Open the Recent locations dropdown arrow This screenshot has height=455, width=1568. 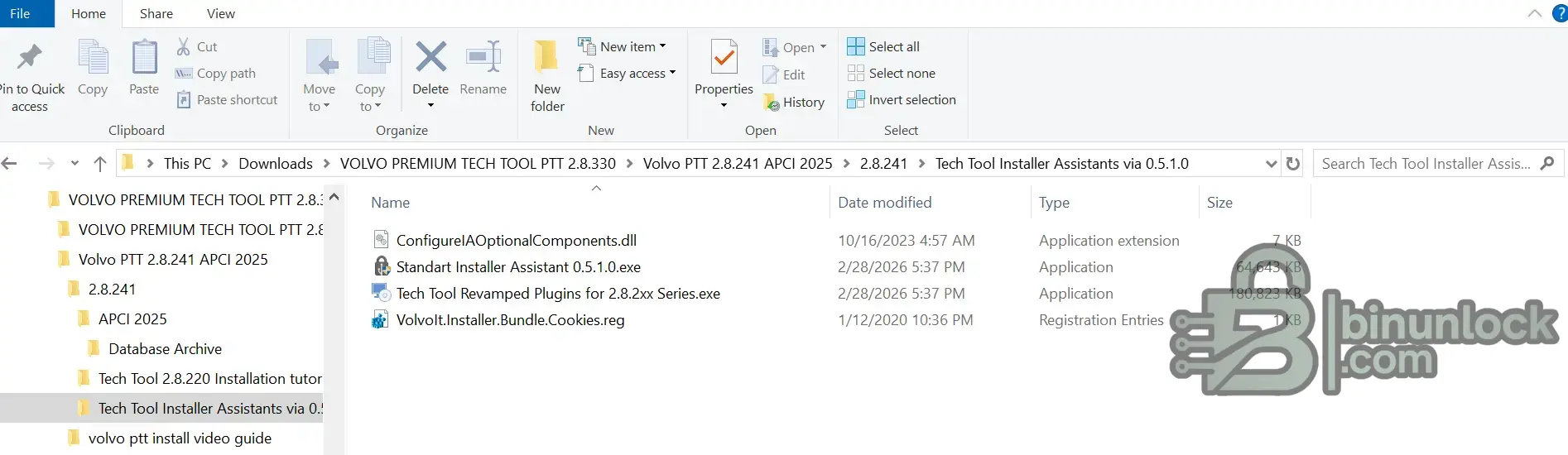(x=75, y=164)
